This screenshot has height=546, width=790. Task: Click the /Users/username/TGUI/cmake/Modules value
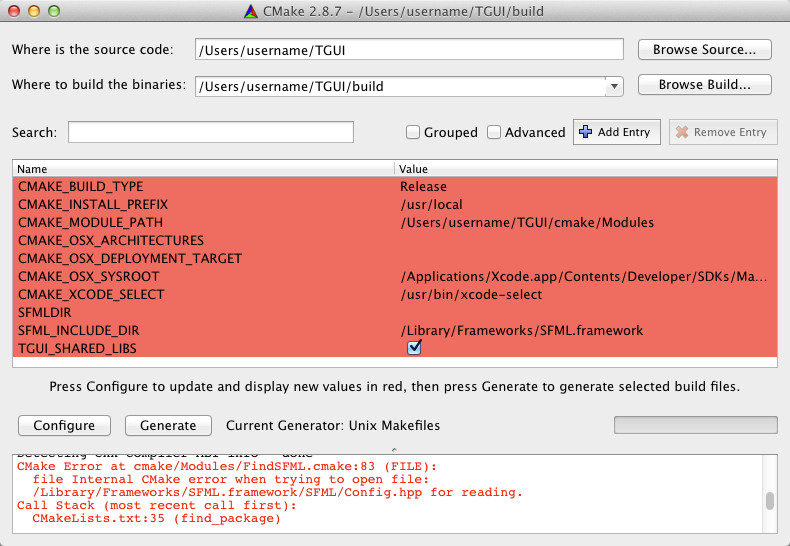[x=527, y=222]
